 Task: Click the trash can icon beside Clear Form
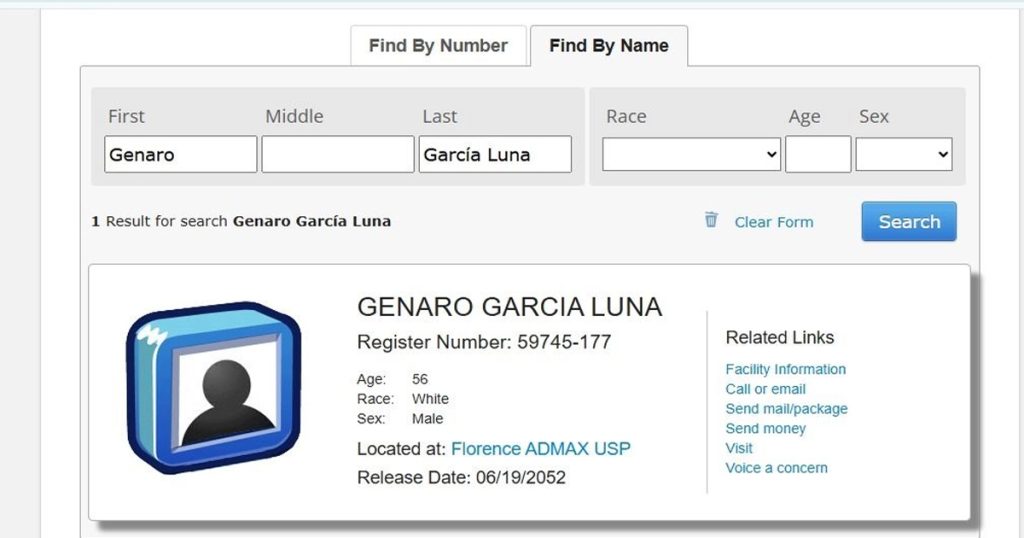point(711,220)
